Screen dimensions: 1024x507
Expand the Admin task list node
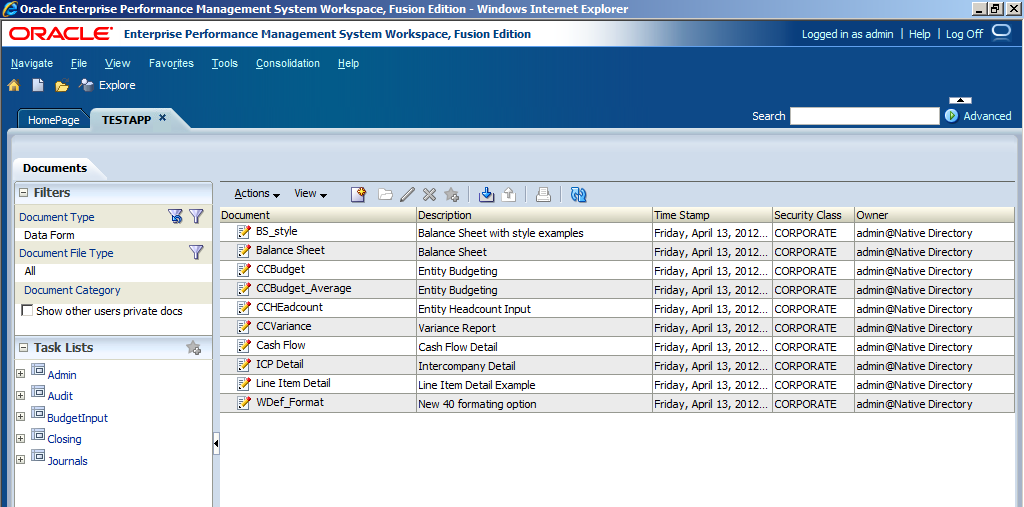tap(20, 374)
